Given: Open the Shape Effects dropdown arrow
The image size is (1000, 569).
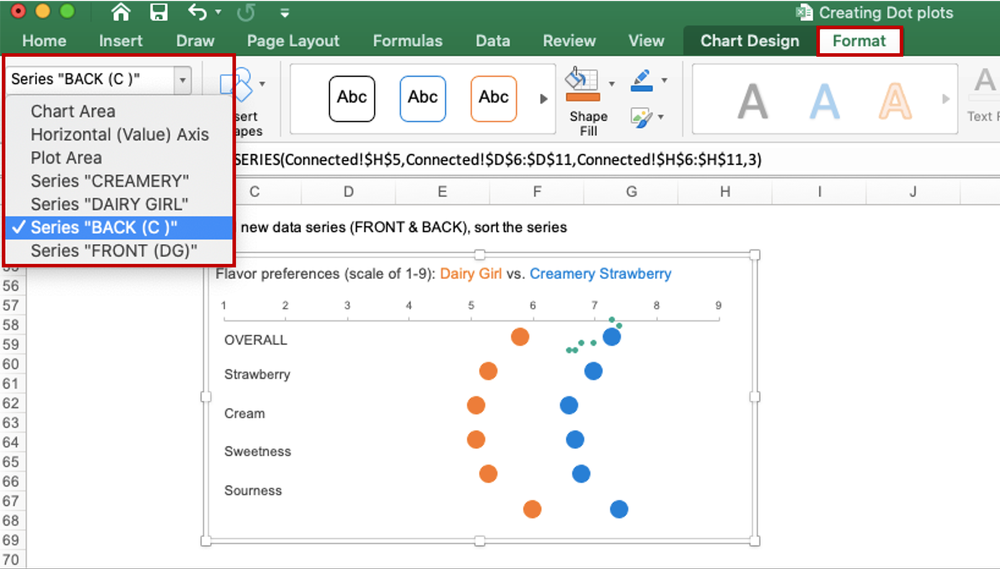Looking at the screenshot, I should [x=661, y=117].
